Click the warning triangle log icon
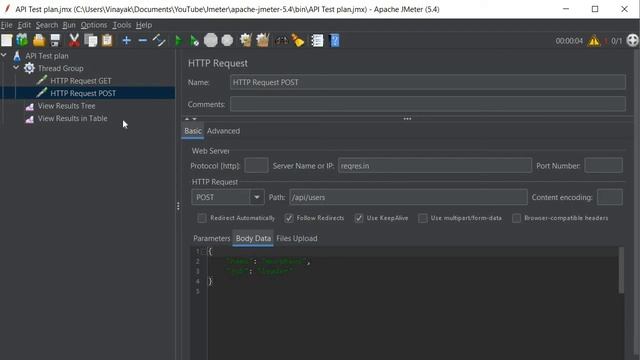This screenshot has width=640, height=360. (x=594, y=41)
